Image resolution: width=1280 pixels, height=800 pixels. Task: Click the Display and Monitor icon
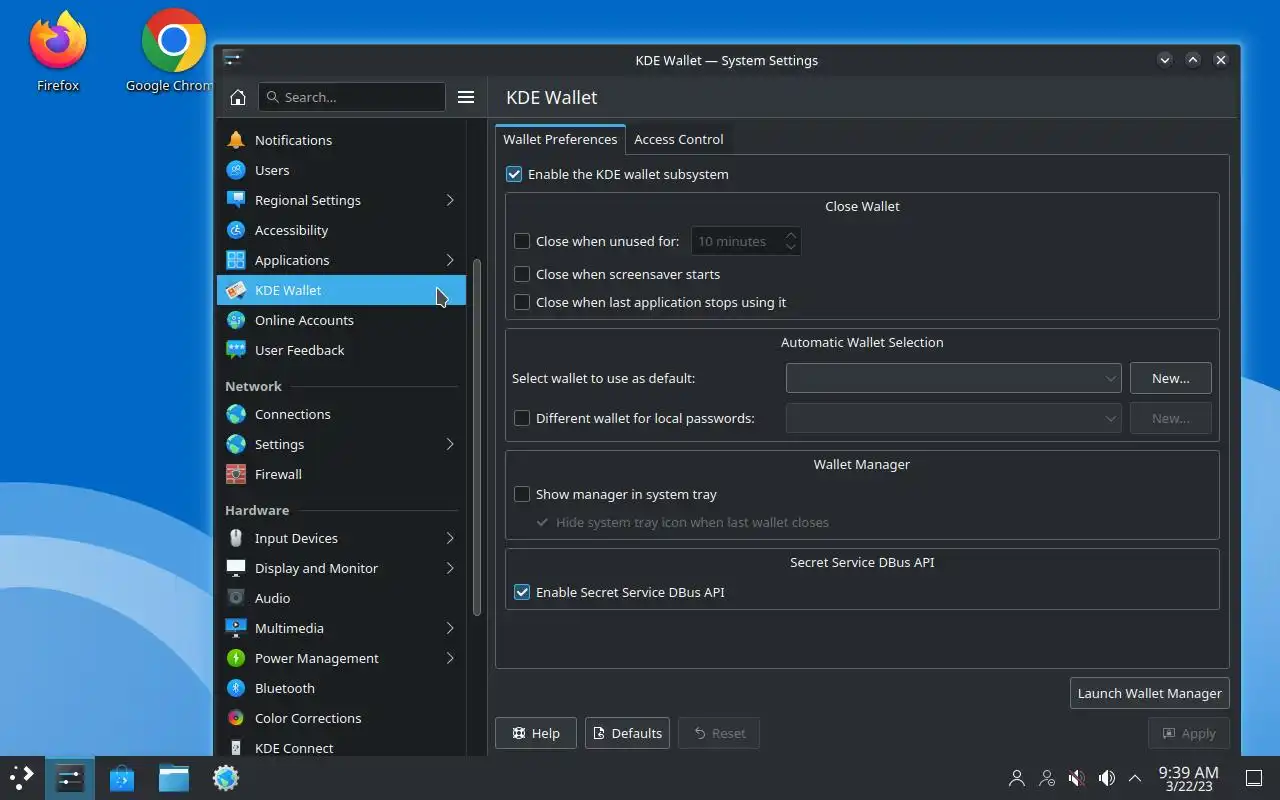pos(236,568)
